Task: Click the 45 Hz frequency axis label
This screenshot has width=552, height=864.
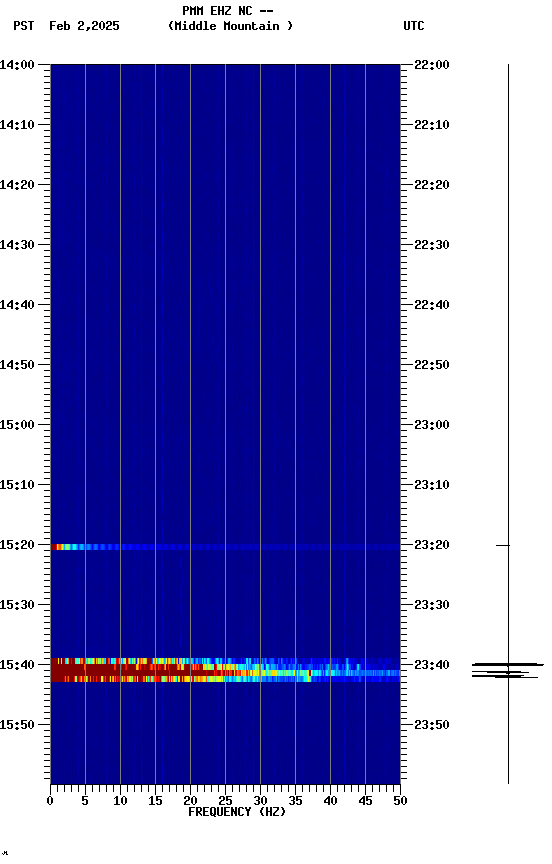Action: (x=365, y=801)
